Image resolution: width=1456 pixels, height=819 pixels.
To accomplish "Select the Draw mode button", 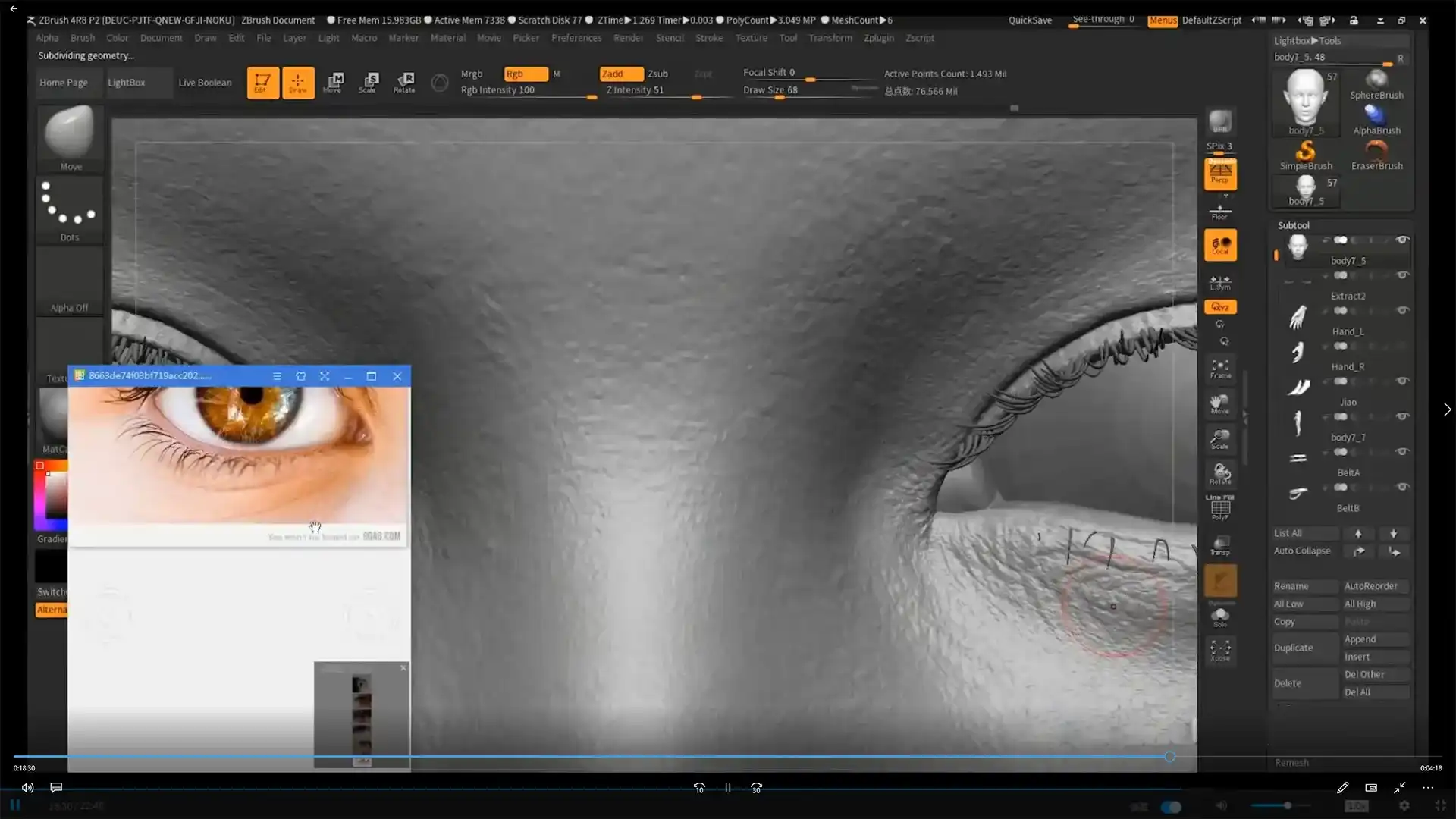I will tap(298, 82).
